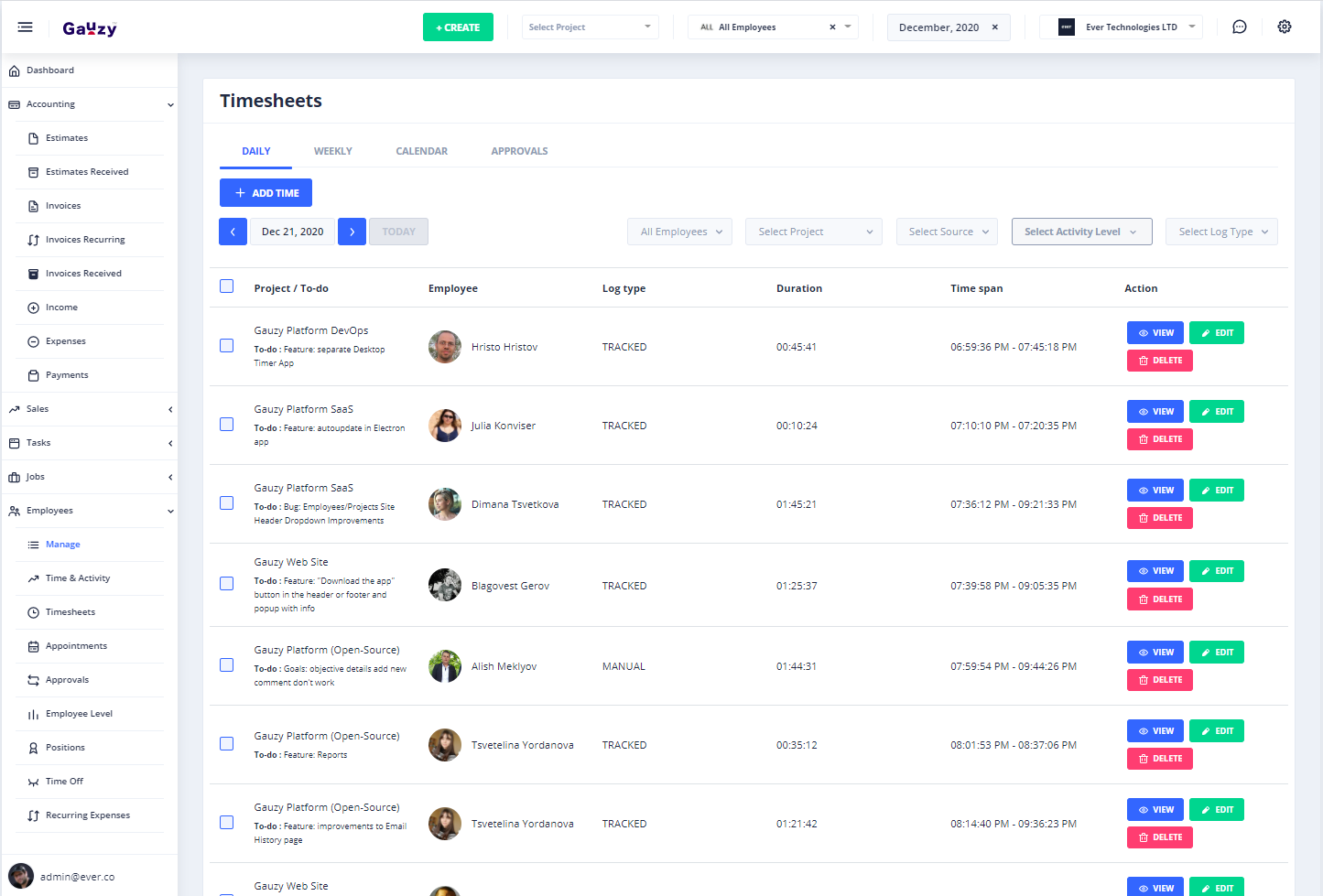Open Select Activity Level dropdown
The width and height of the screenshot is (1323, 896).
coord(1079,232)
